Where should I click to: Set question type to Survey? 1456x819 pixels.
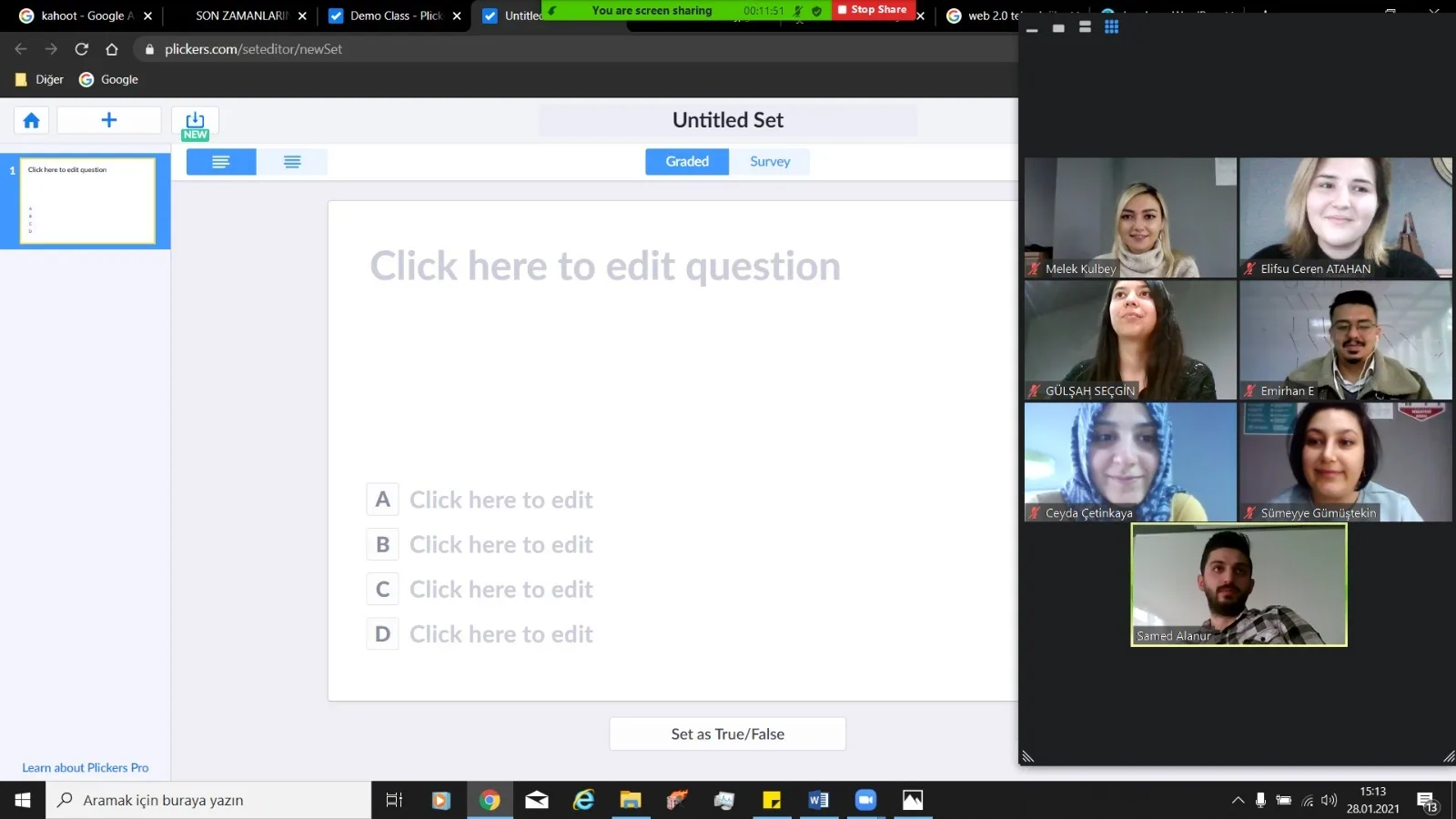[x=770, y=161]
